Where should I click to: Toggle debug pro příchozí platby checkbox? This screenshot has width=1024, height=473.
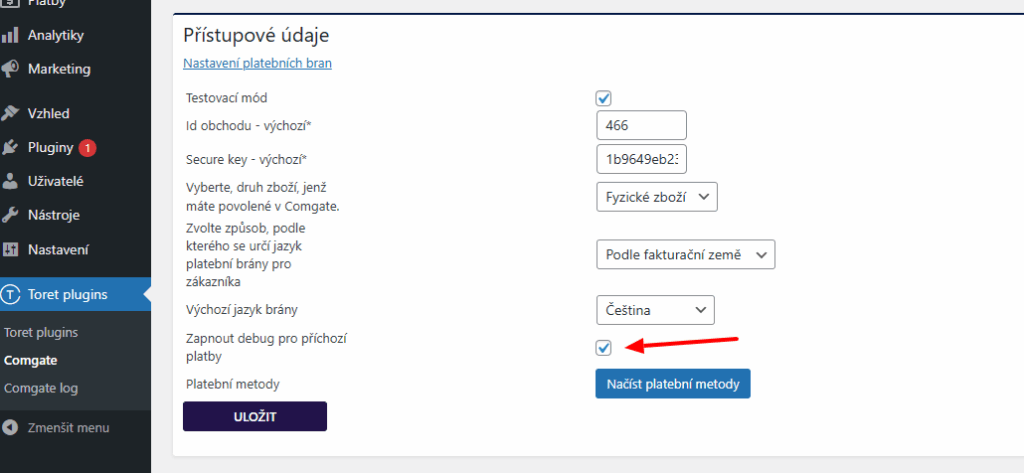point(603,348)
